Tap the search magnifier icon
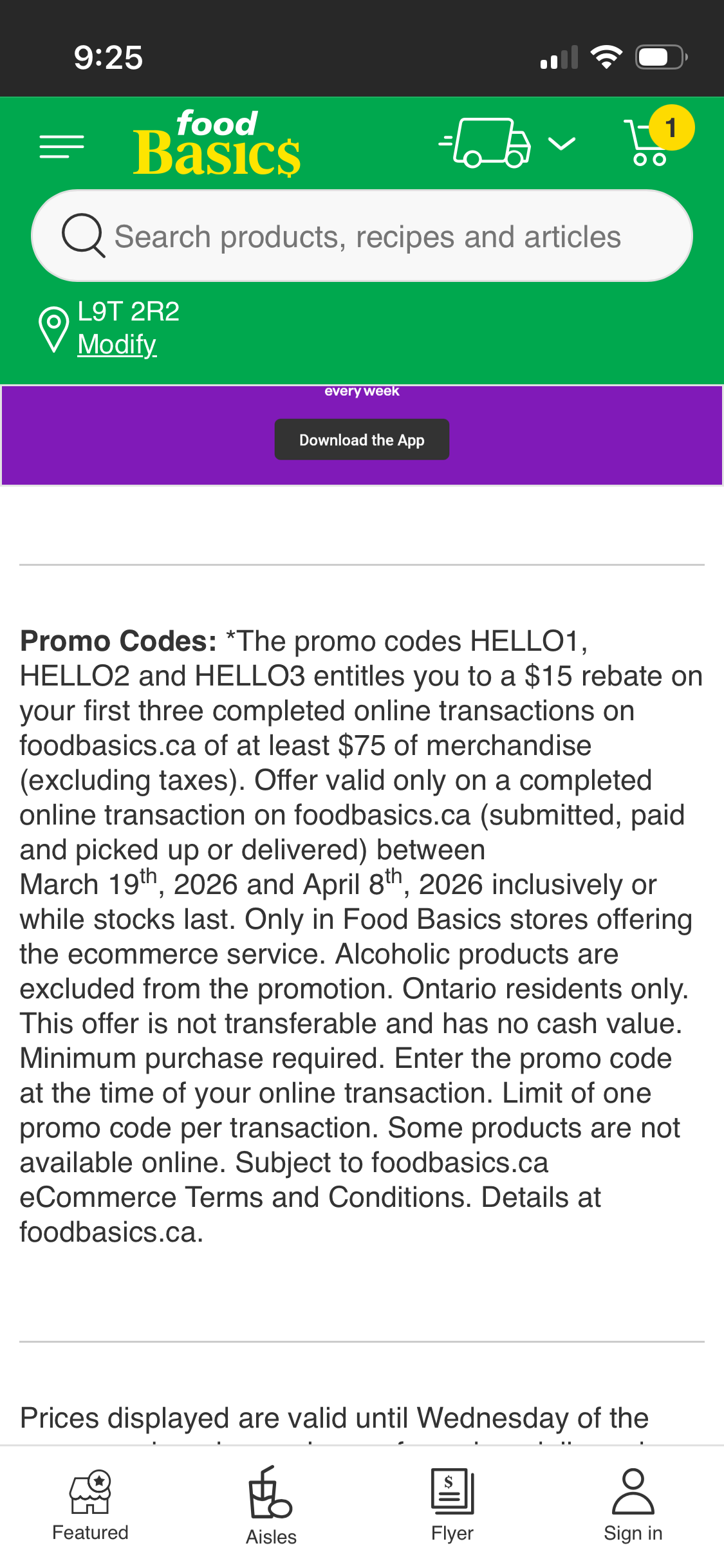Image resolution: width=724 pixels, height=1568 pixels. click(x=83, y=236)
